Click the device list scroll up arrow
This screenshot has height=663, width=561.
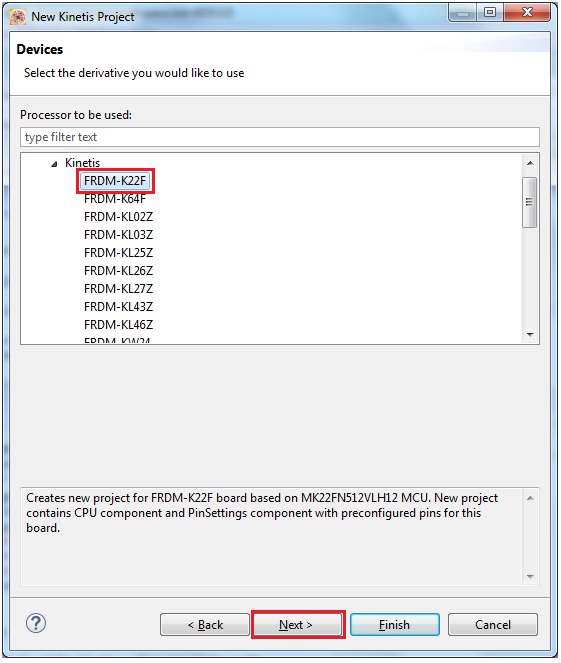(x=530, y=163)
